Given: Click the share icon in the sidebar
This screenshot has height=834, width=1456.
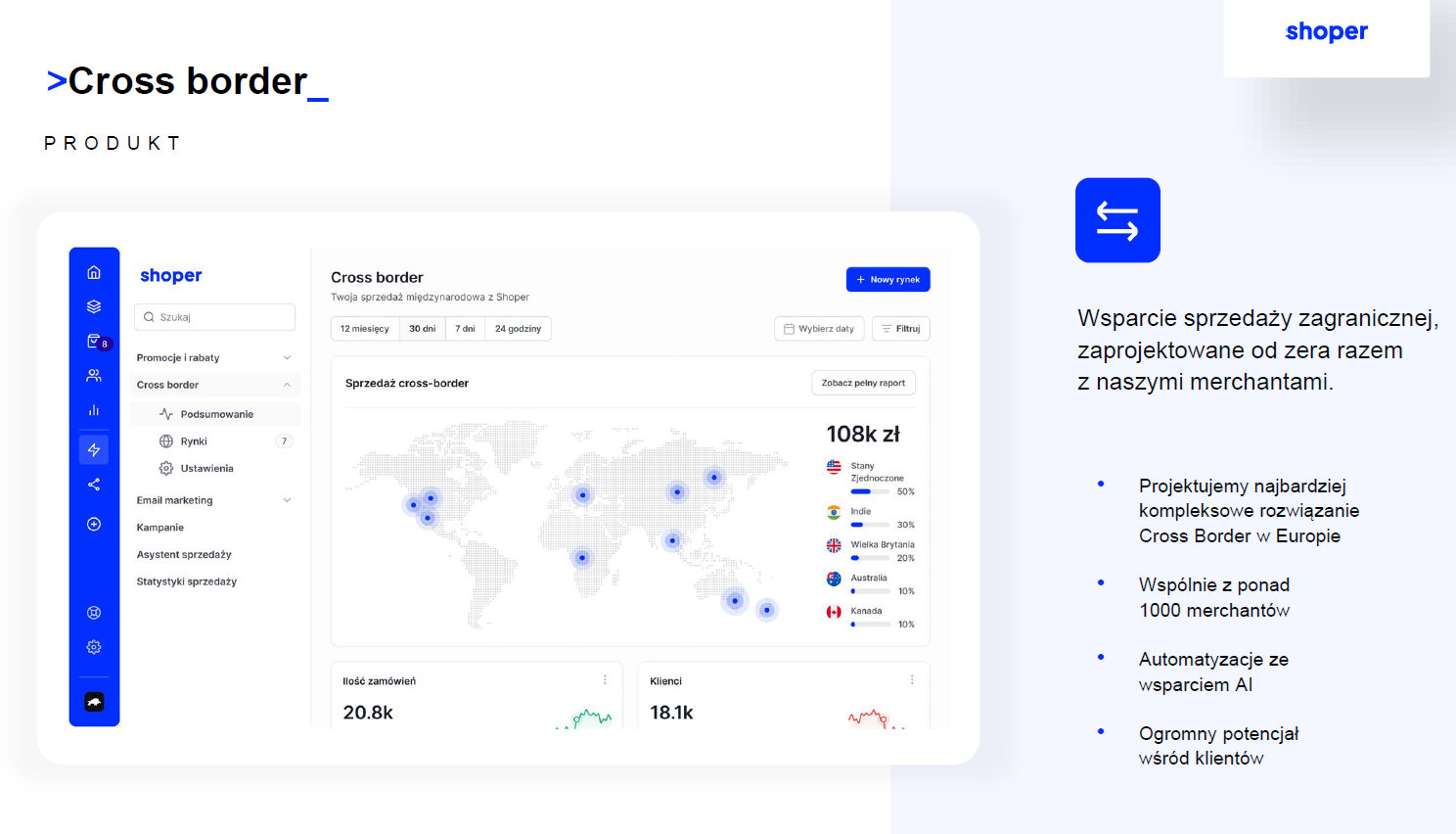Looking at the screenshot, I should tap(94, 485).
